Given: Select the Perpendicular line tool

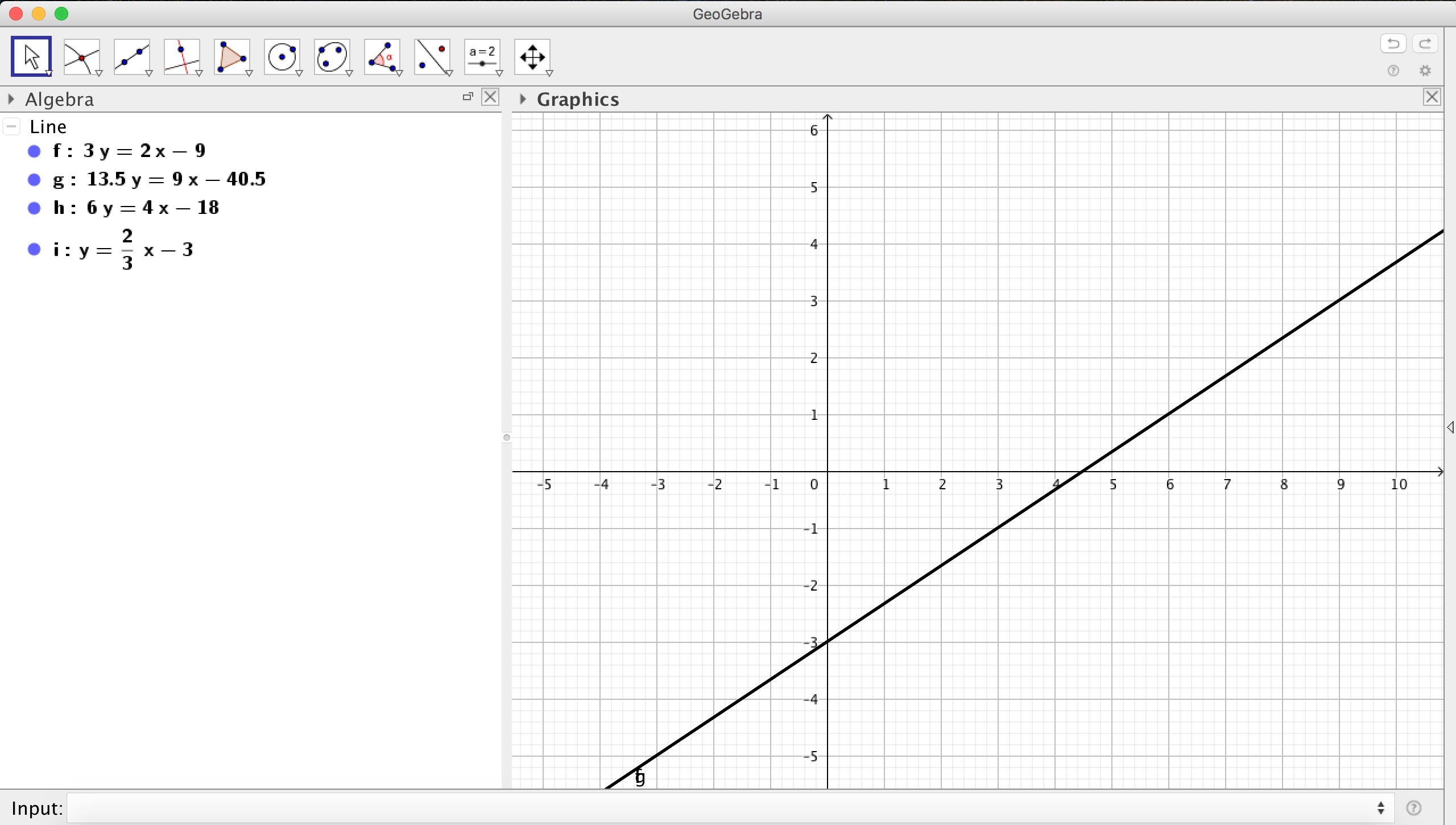Looking at the screenshot, I should pyautogui.click(x=182, y=56).
